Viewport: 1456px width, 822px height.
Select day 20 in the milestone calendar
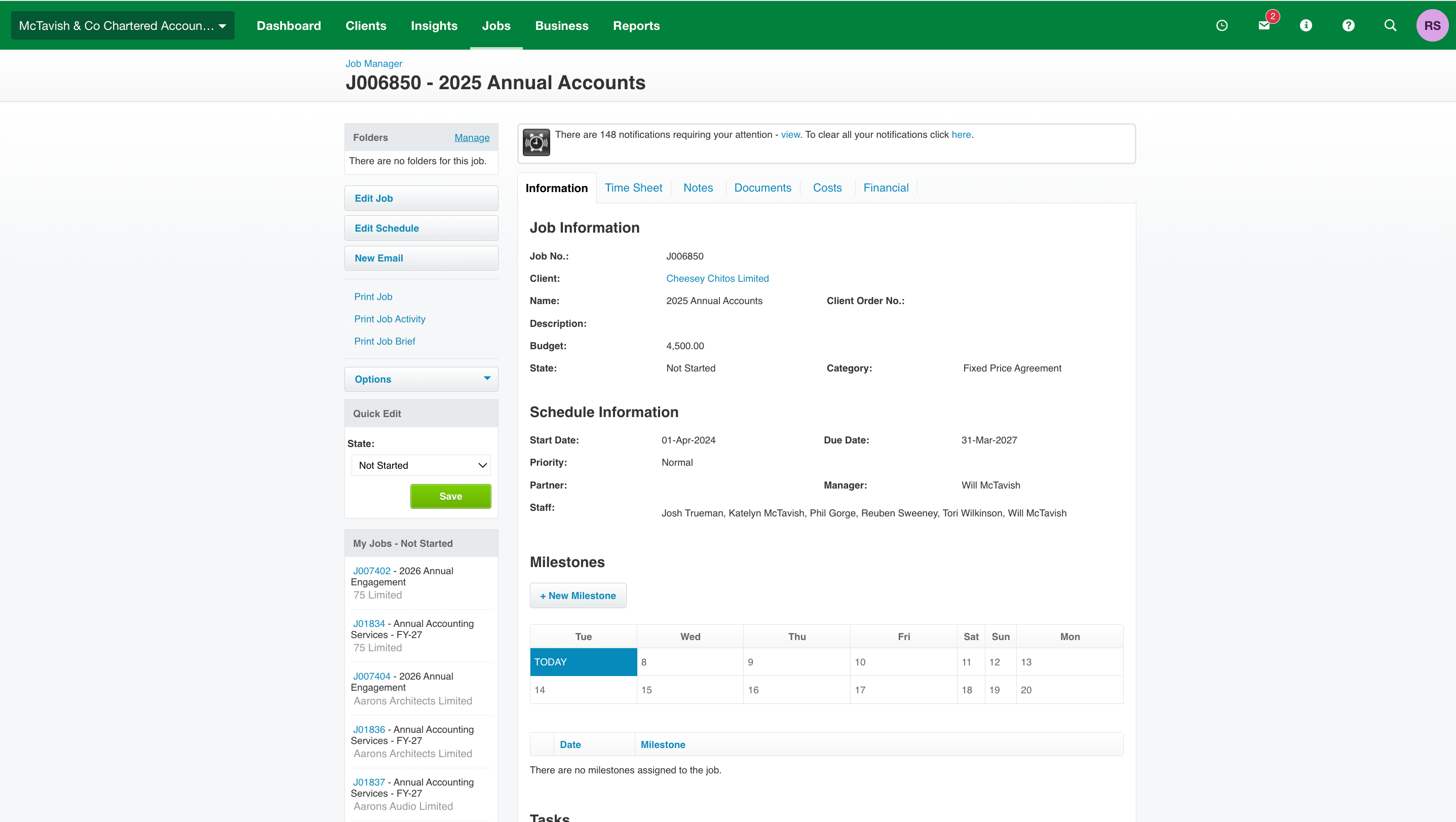(1069, 690)
